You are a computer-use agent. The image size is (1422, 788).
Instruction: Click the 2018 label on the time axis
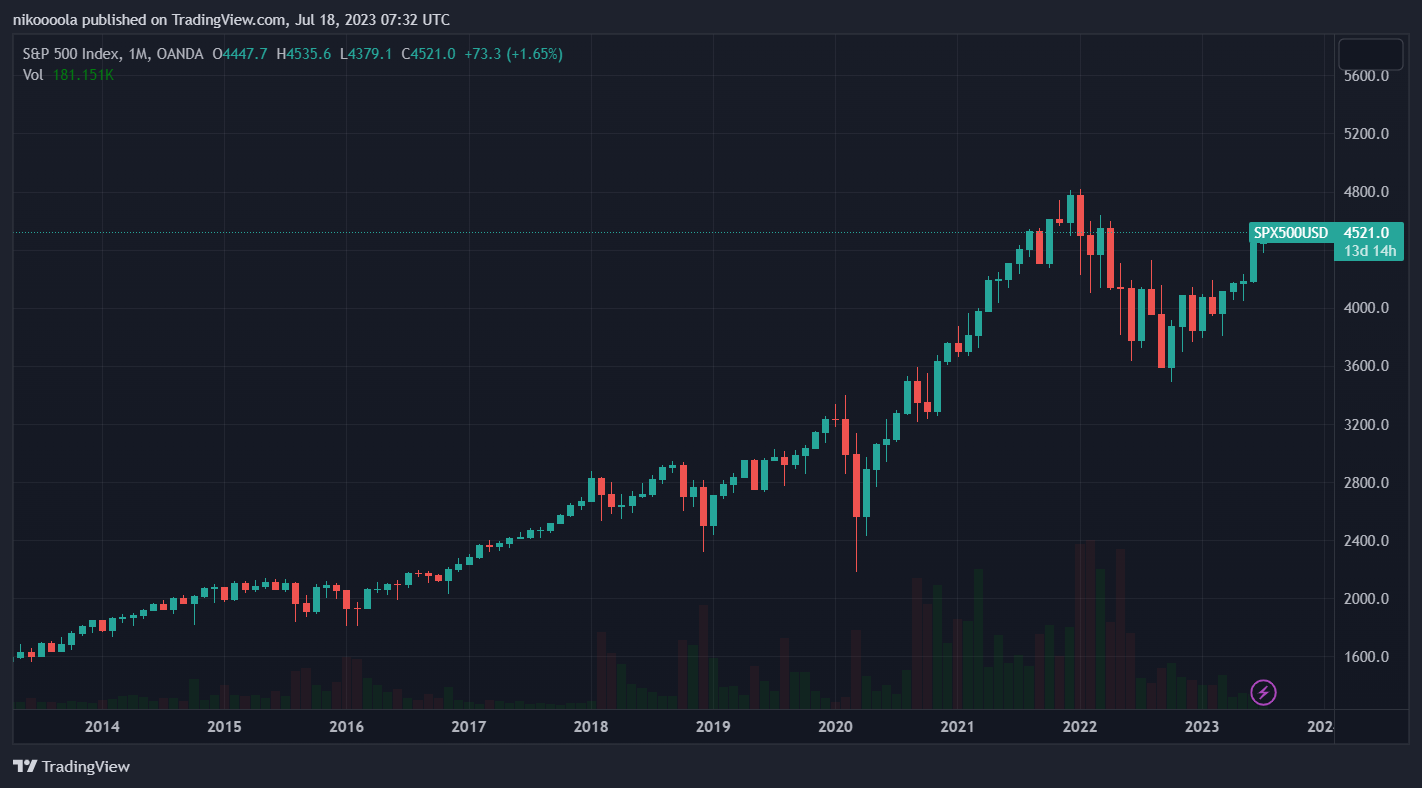click(591, 727)
